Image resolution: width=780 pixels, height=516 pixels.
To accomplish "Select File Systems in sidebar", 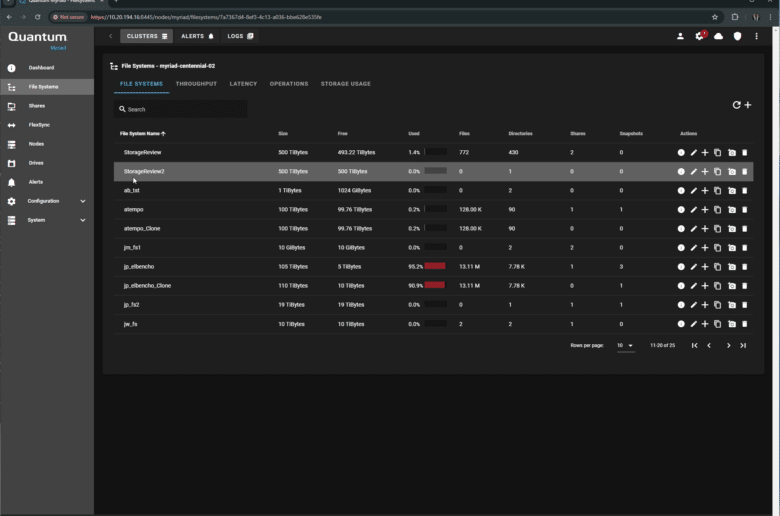I will point(47,87).
